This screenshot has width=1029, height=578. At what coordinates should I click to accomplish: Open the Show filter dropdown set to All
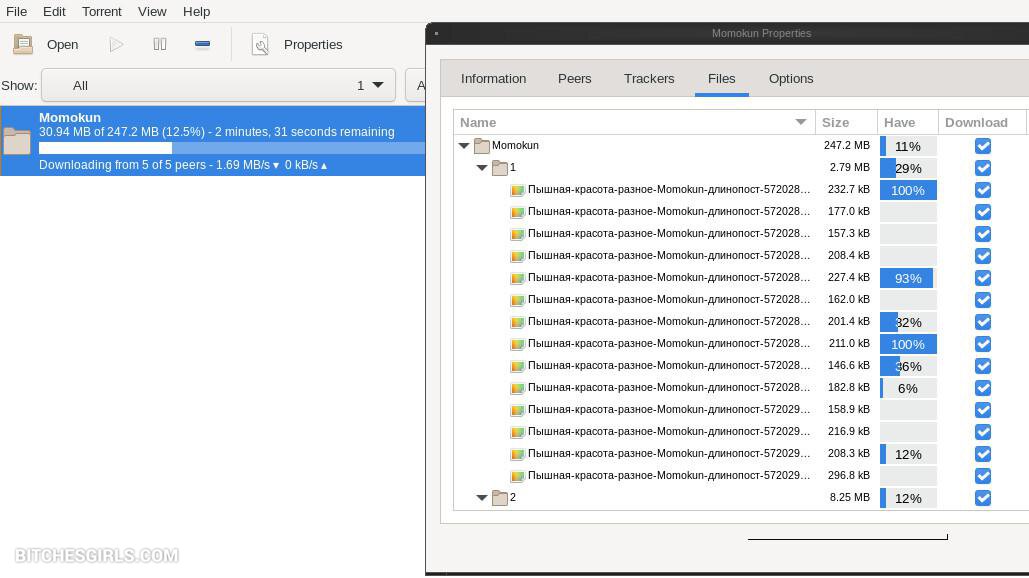tap(218, 85)
